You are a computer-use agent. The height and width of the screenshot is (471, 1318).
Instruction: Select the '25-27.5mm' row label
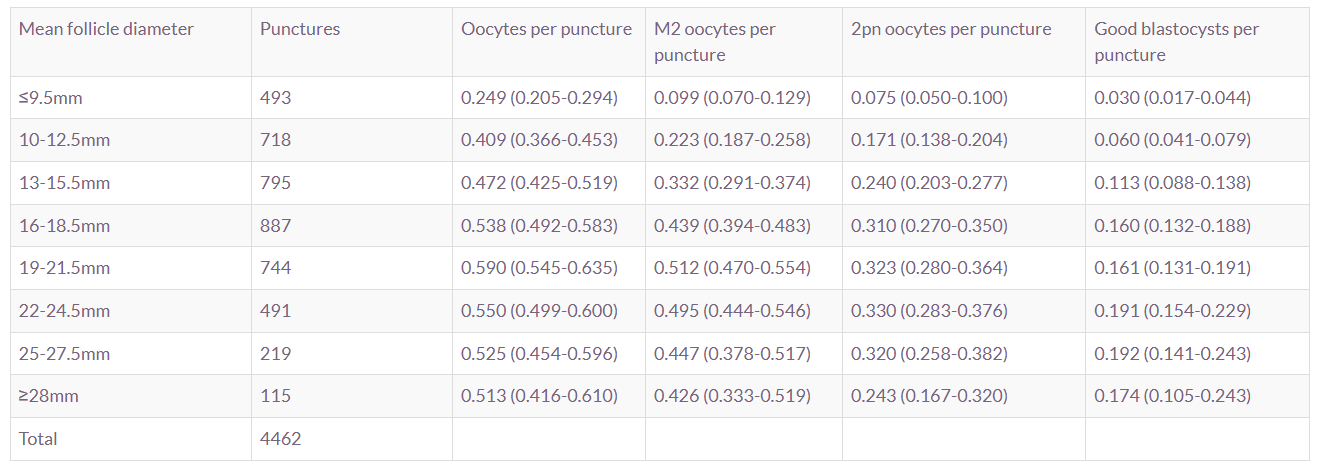point(64,354)
